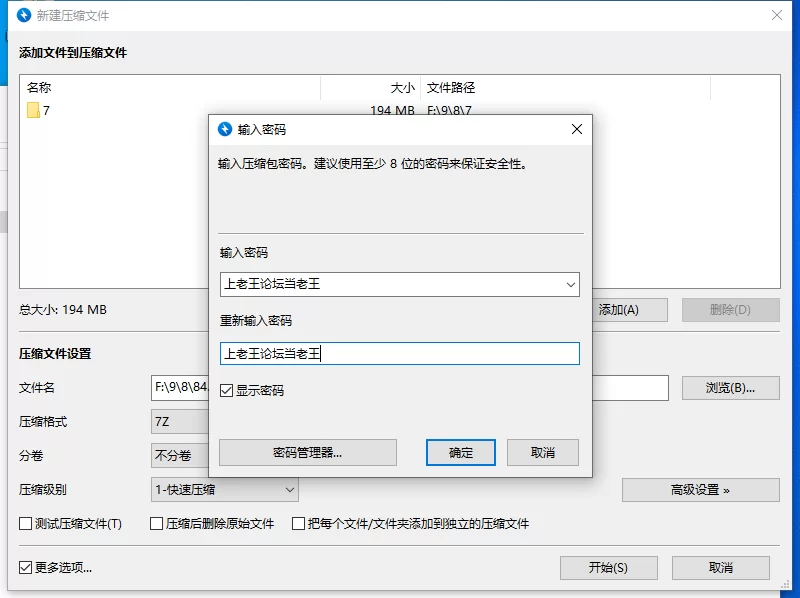
Task: Uncheck the 更多选项... checkbox
Action: 26,567
